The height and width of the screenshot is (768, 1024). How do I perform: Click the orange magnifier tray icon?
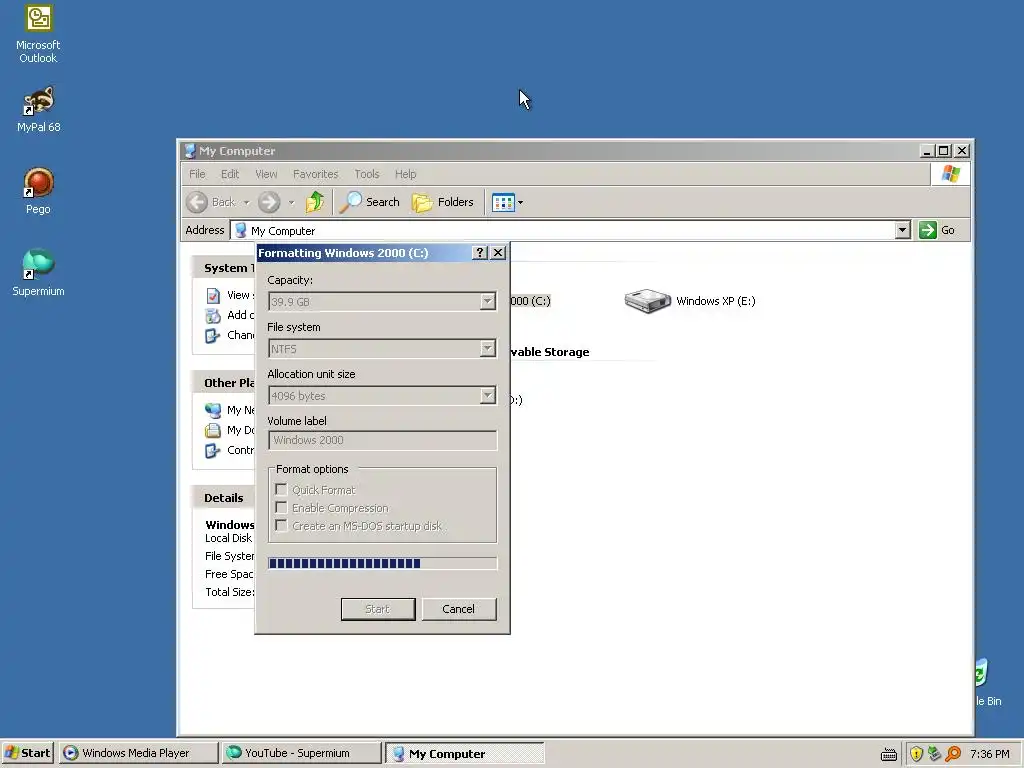953,754
